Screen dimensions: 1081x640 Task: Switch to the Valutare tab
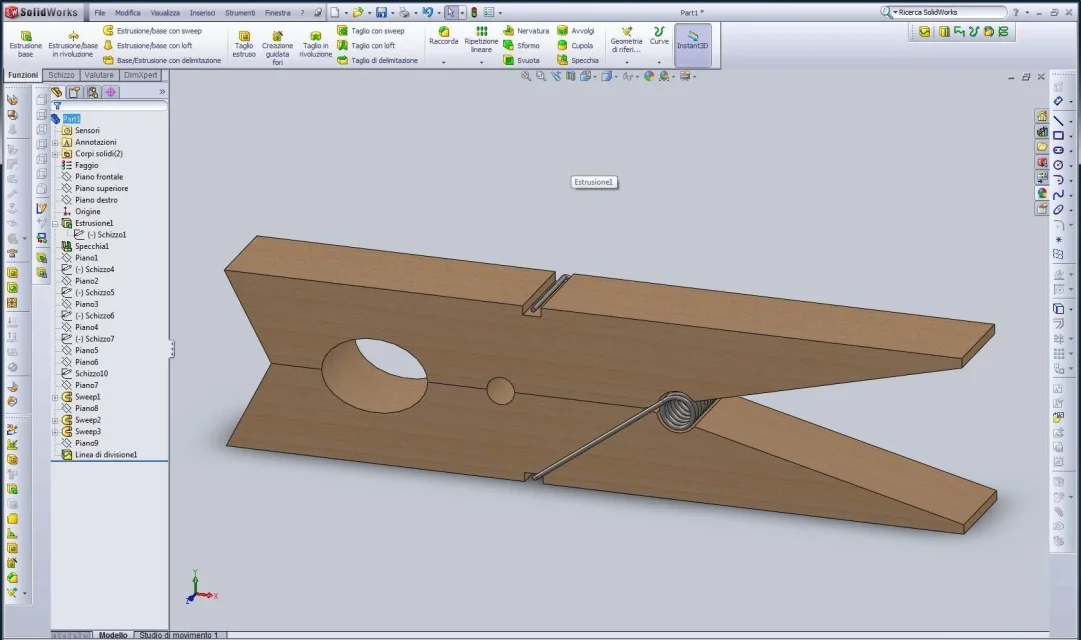(x=99, y=75)
